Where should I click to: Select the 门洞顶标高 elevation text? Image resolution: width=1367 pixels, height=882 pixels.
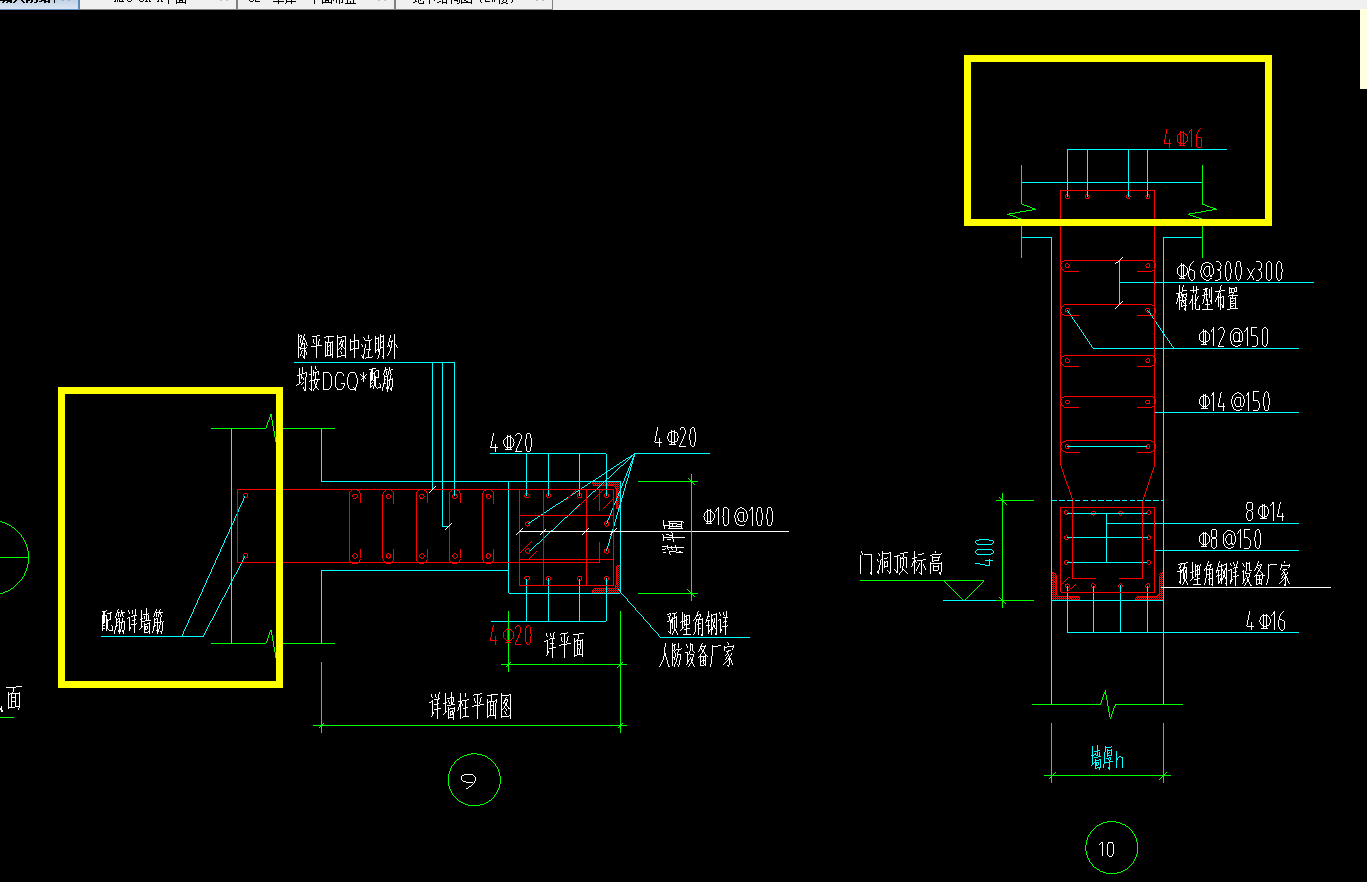[901, 564]
